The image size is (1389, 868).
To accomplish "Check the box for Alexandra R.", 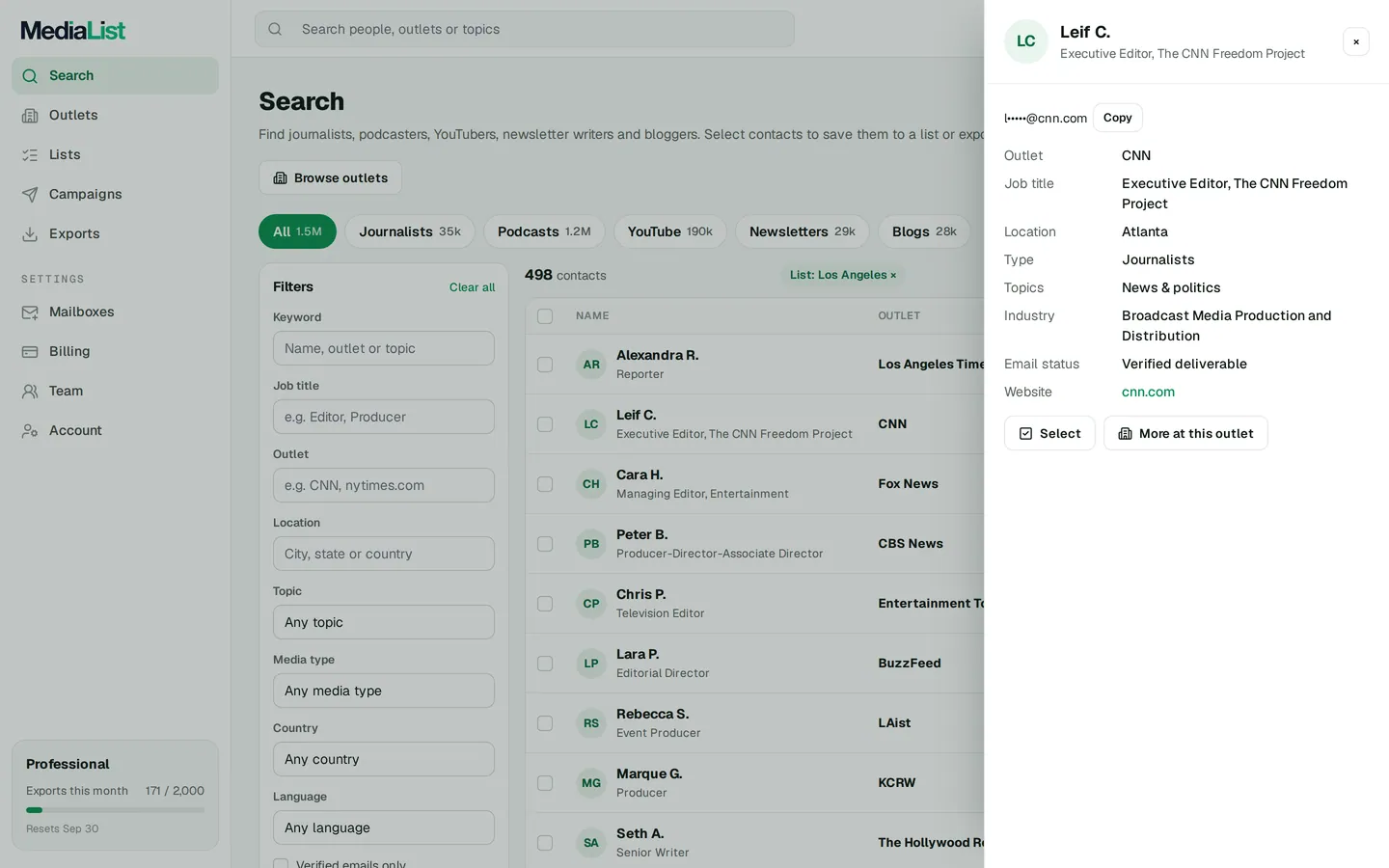I will [545, 365].
